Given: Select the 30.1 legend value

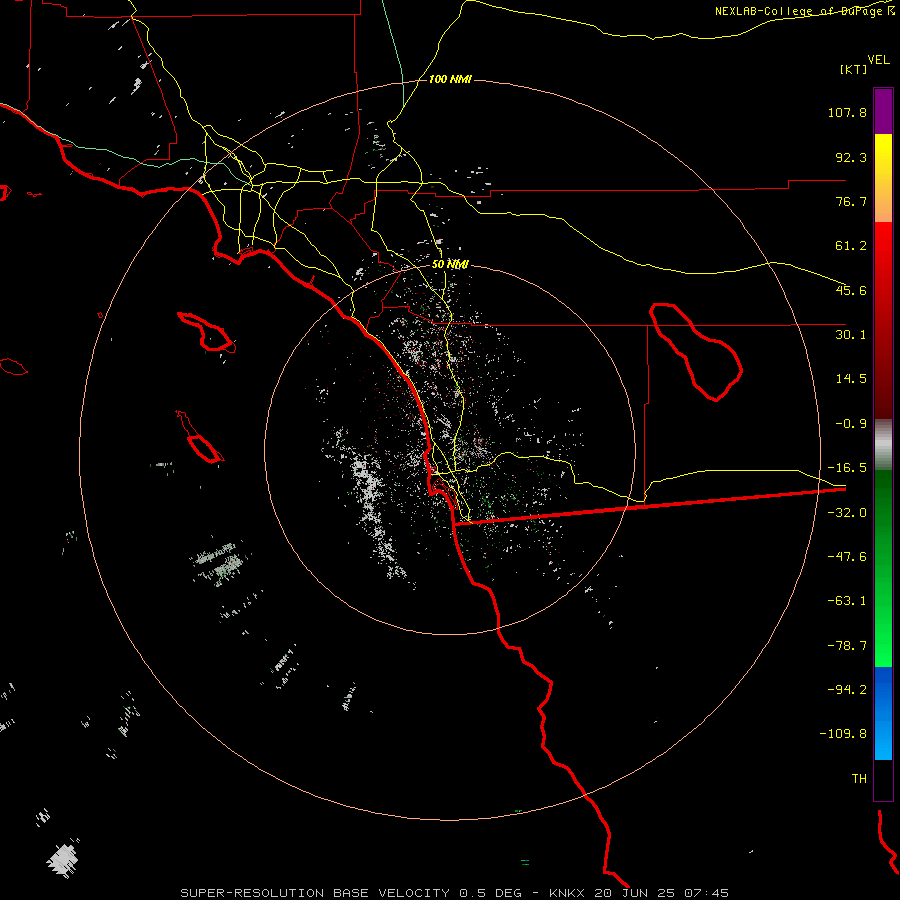Looking at the screenshot, I should pyautogui.click(x=851, y=335).
